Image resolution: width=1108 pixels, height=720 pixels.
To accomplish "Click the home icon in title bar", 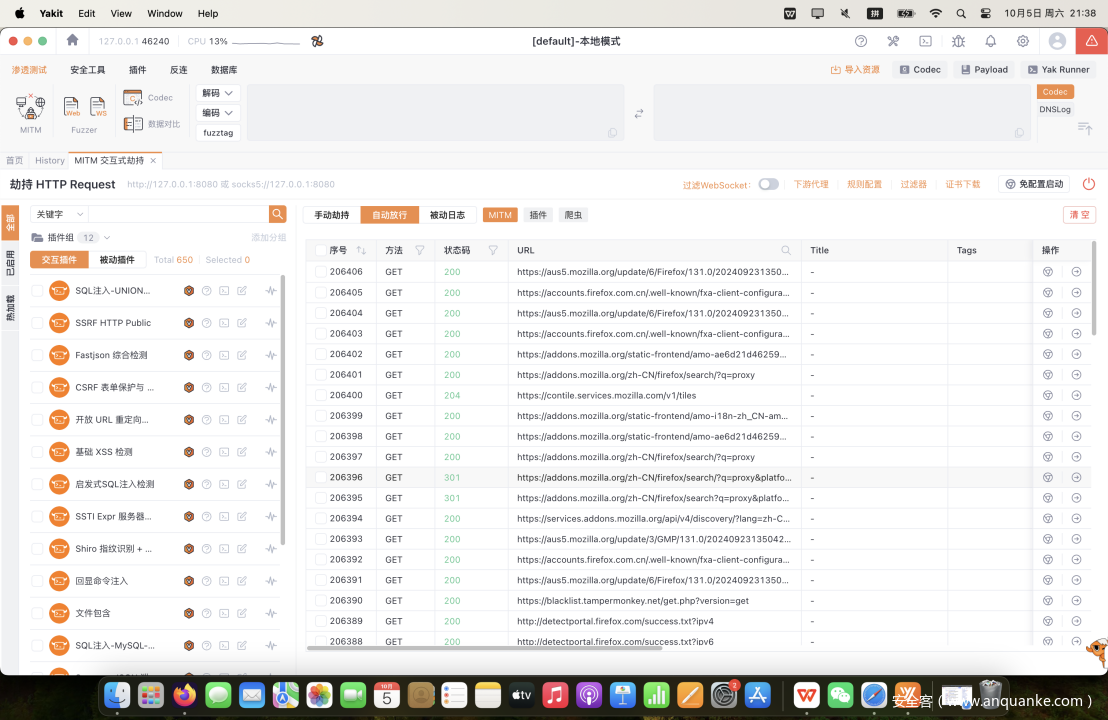I will point(72,41).
